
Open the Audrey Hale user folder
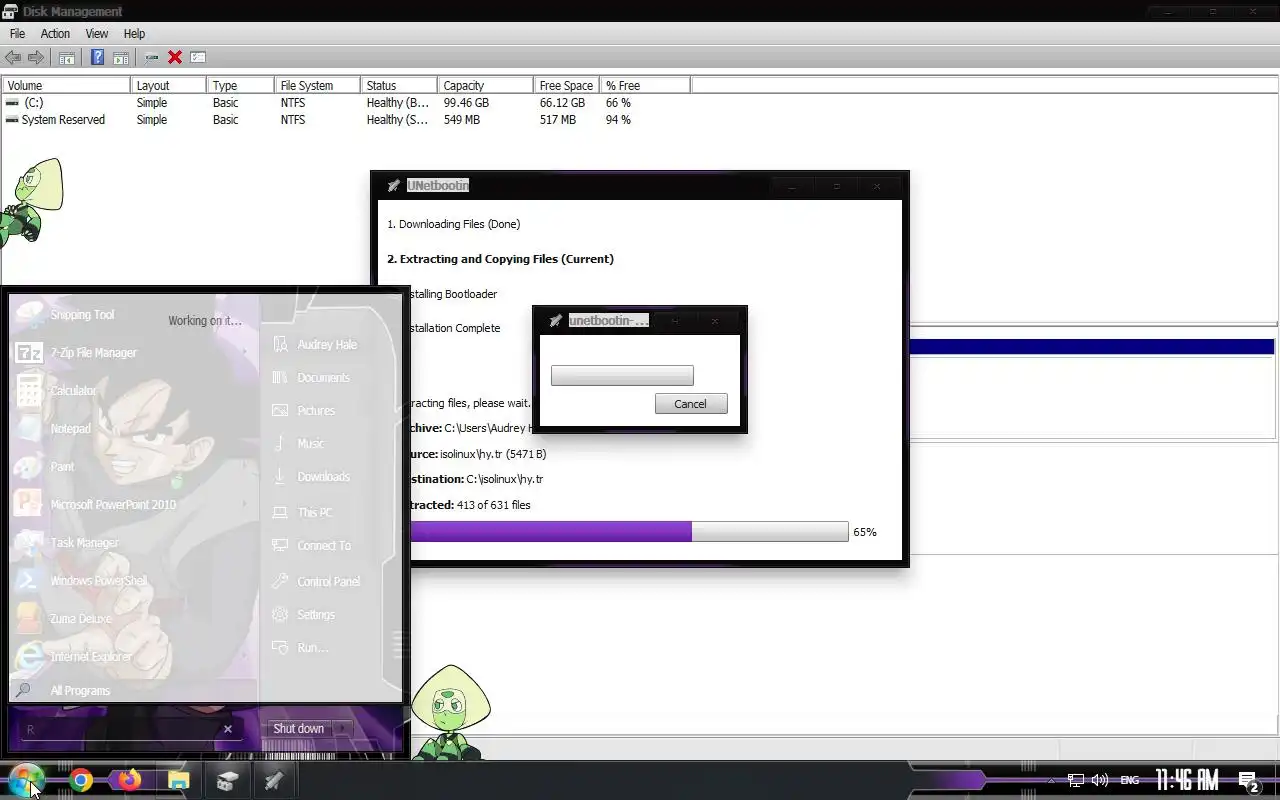326,345
